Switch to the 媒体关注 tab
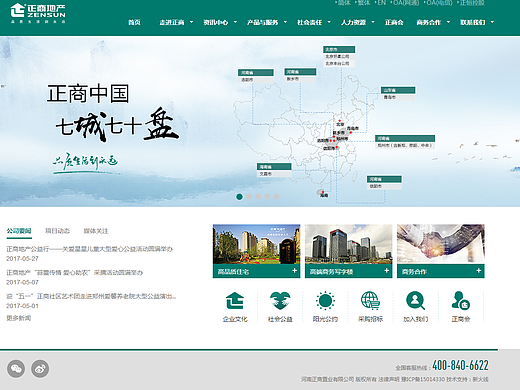The width and height of the screenshot is (520, 390). point(96,231)
